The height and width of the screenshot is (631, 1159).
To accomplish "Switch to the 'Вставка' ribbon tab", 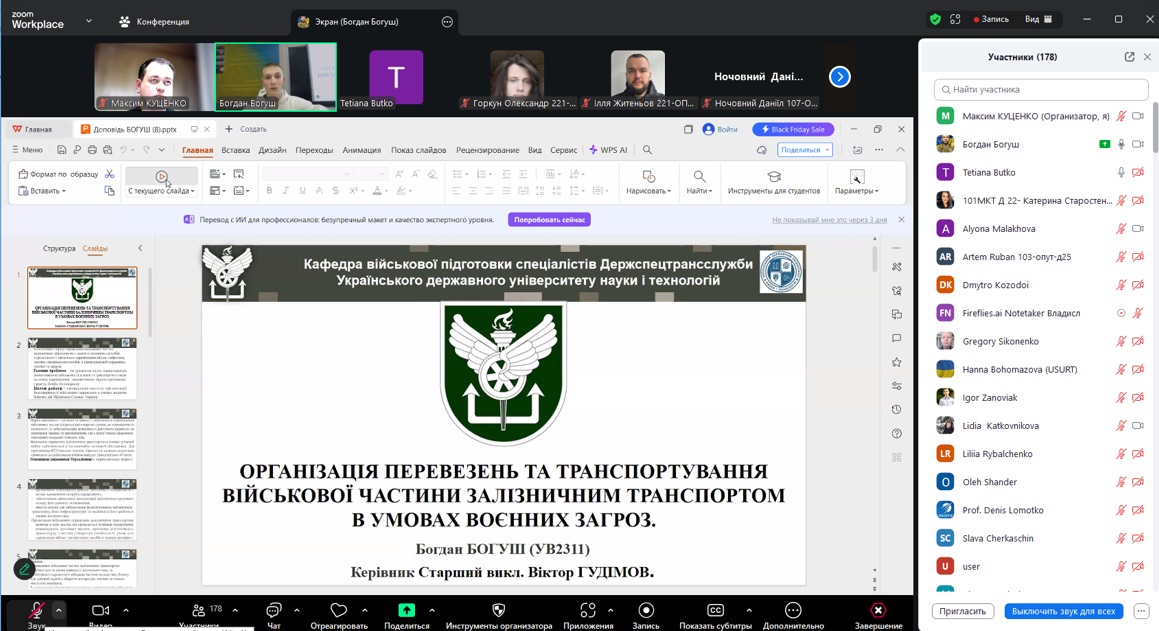I will point(236,150).
